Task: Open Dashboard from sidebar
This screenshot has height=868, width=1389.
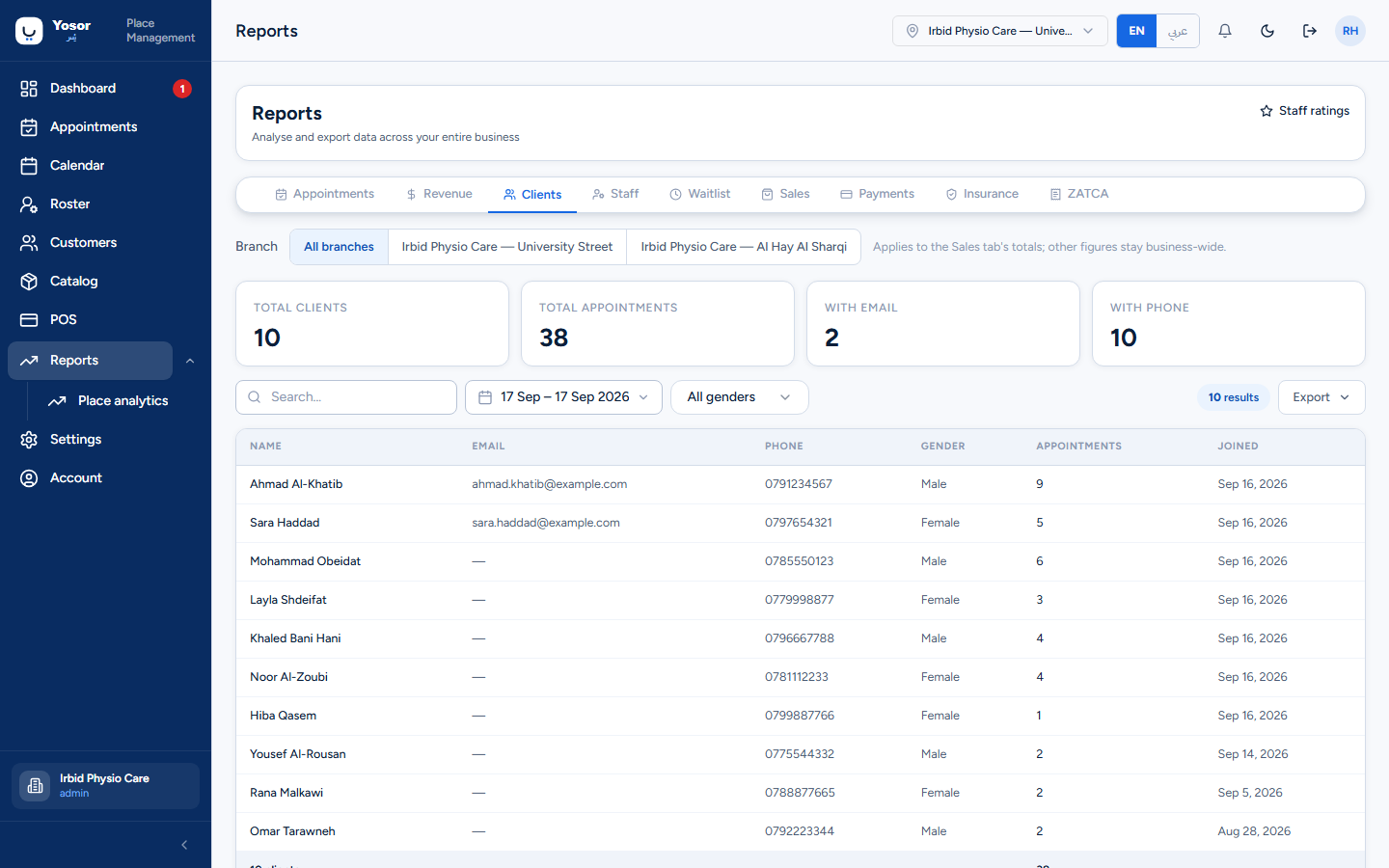Action: (x=82, y=88)
